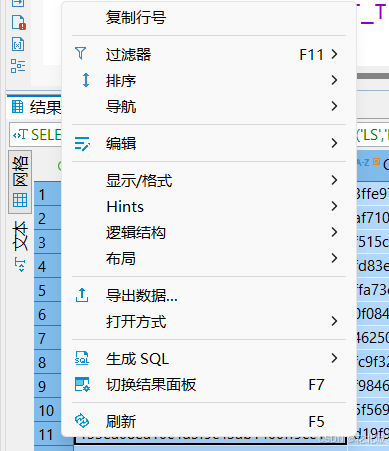Open the 打开方式 submenu

[x=209, y=321]
